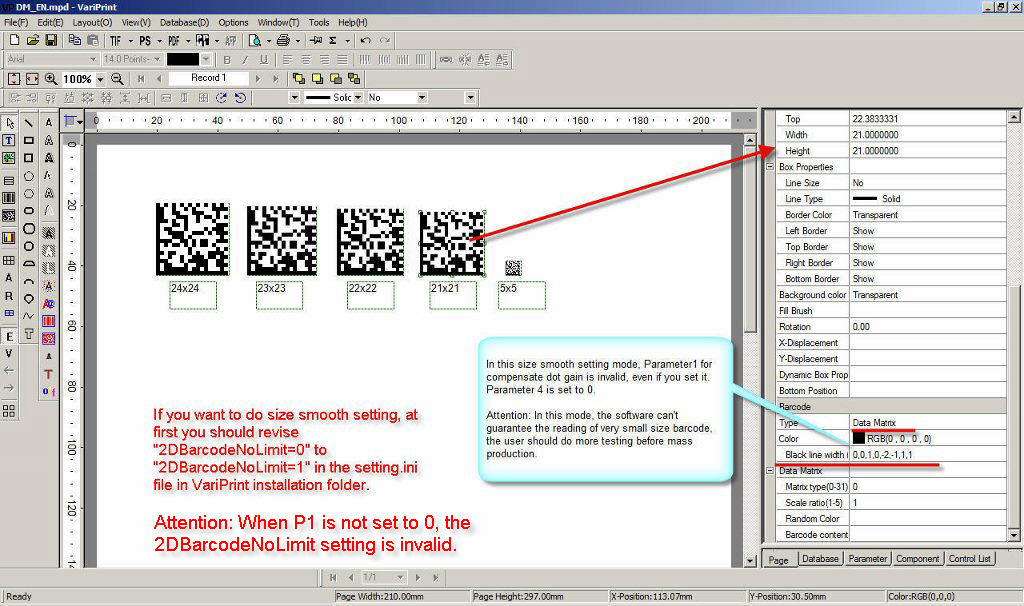Select the table grid tool
This screenshot has height=606, width=1024.
point(9,260)
